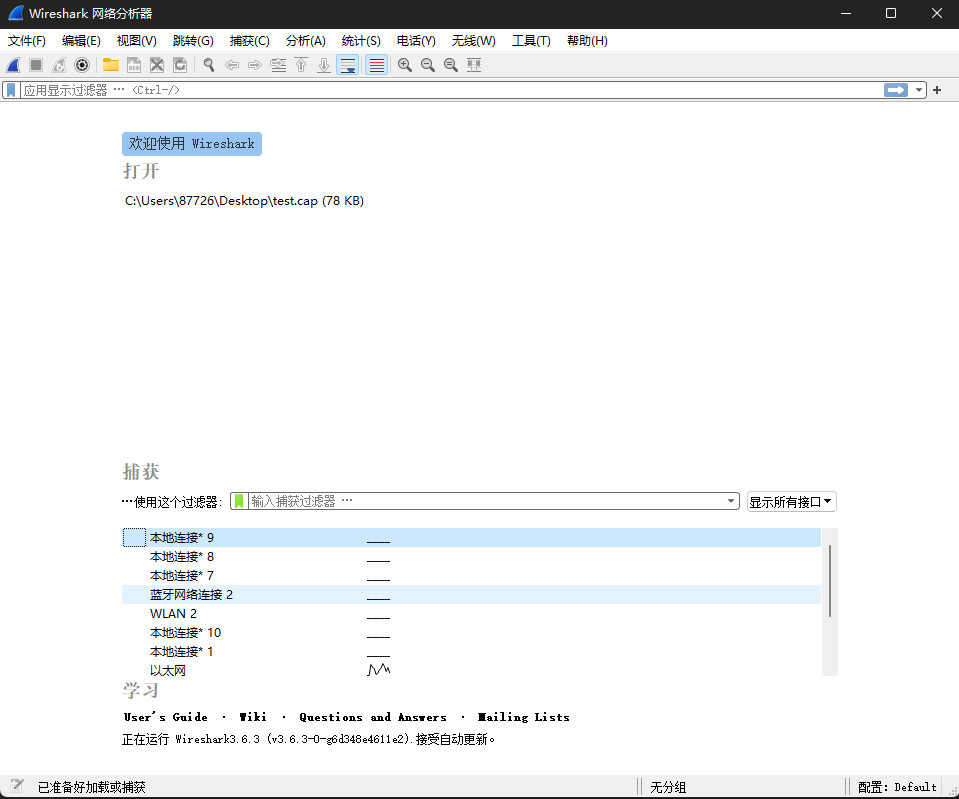Select the 蓝牙网络连接 2 interface
The width and height of the screenshot is (959, 799).
point(471,595)
